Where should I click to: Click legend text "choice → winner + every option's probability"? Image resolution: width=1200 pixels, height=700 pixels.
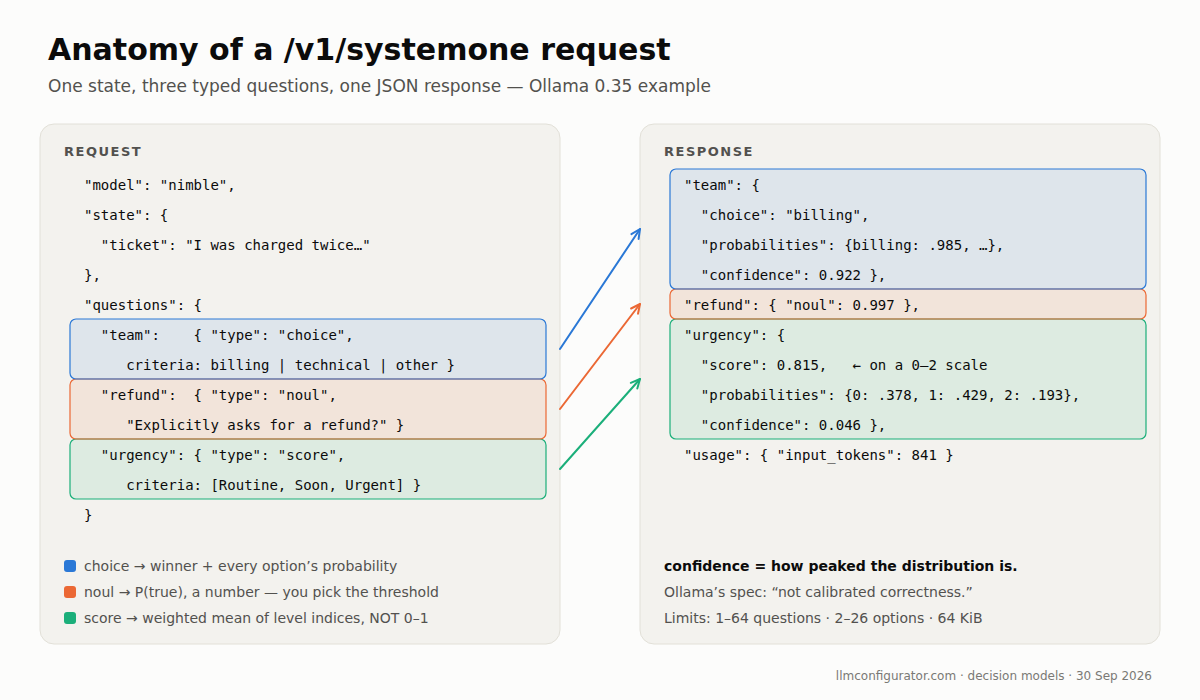(240, 566)
